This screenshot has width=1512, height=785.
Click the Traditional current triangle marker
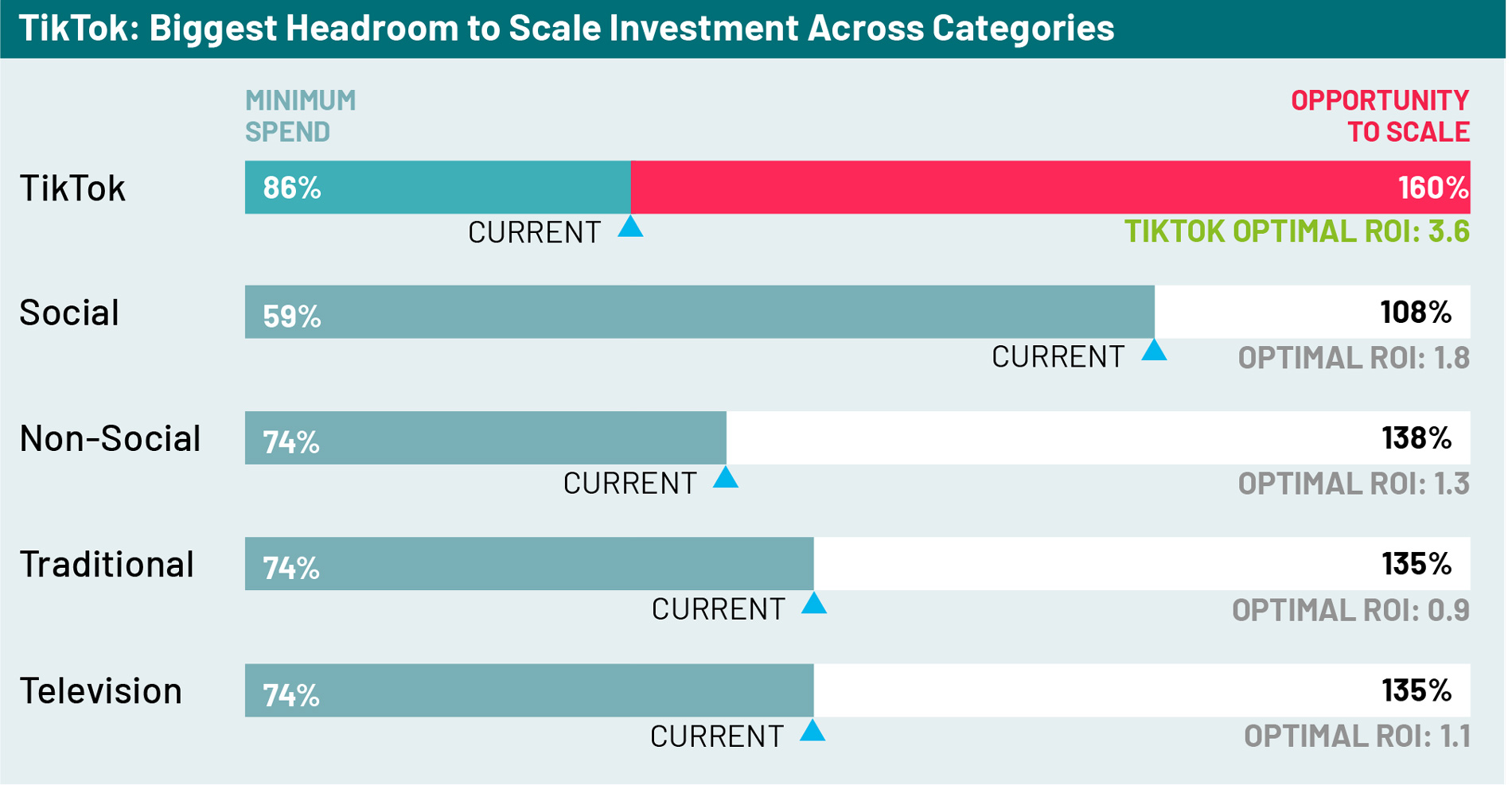(x=813, y=604)
